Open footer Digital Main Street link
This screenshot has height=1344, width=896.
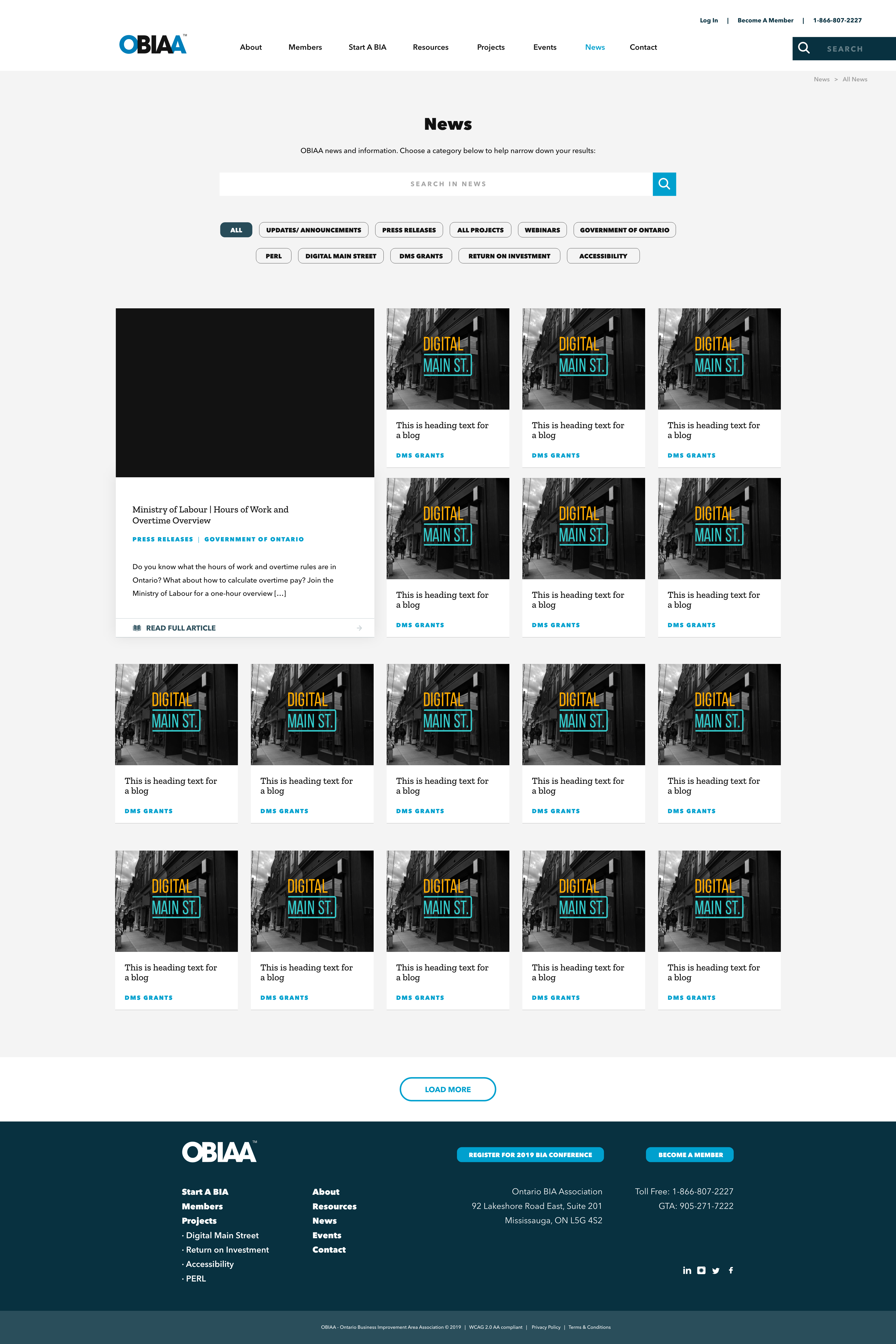221,1235
